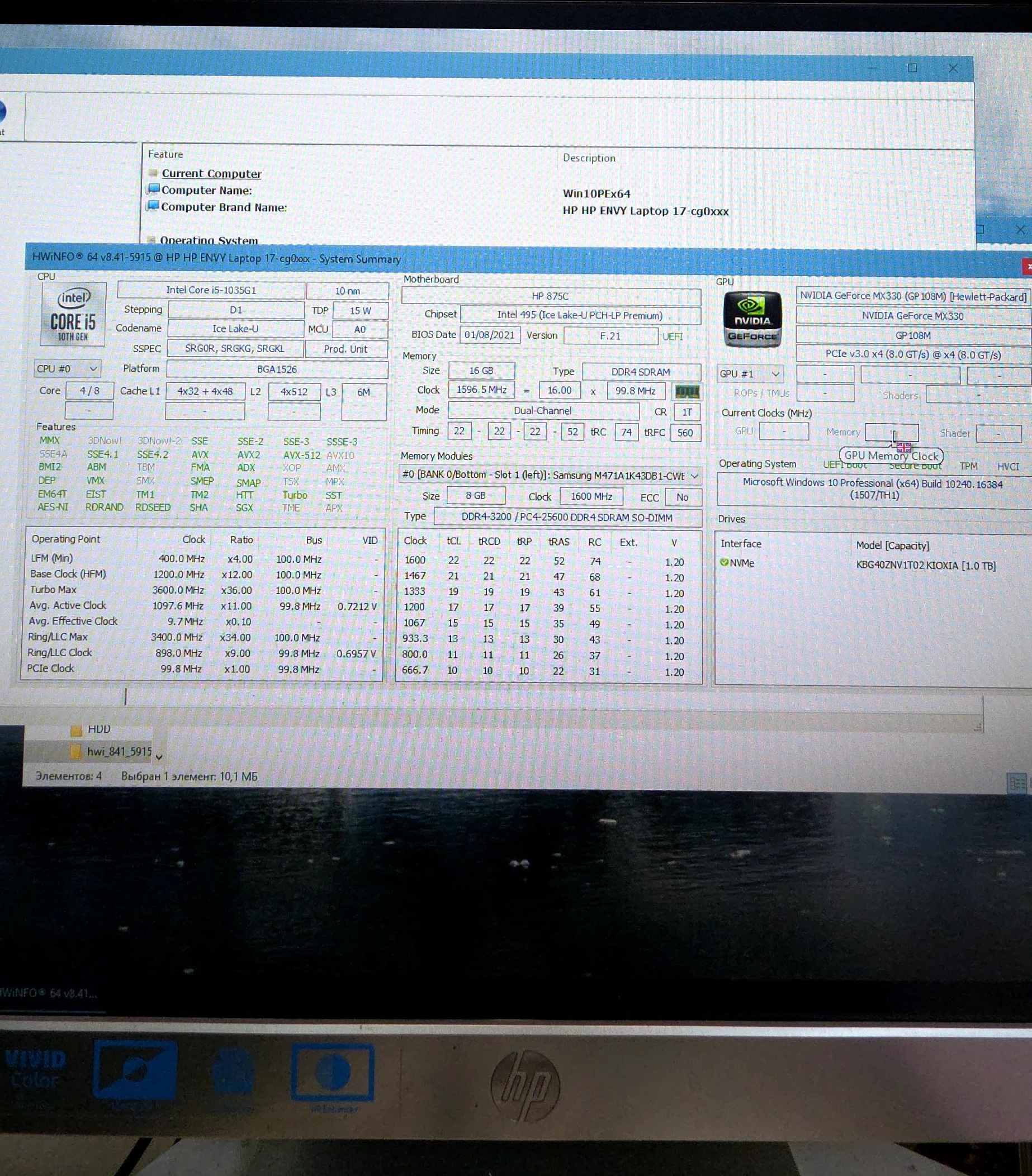Click the Ring/LLC Max row
Viewport: 1032px width, 1176px height.
[x=203, y=638]
